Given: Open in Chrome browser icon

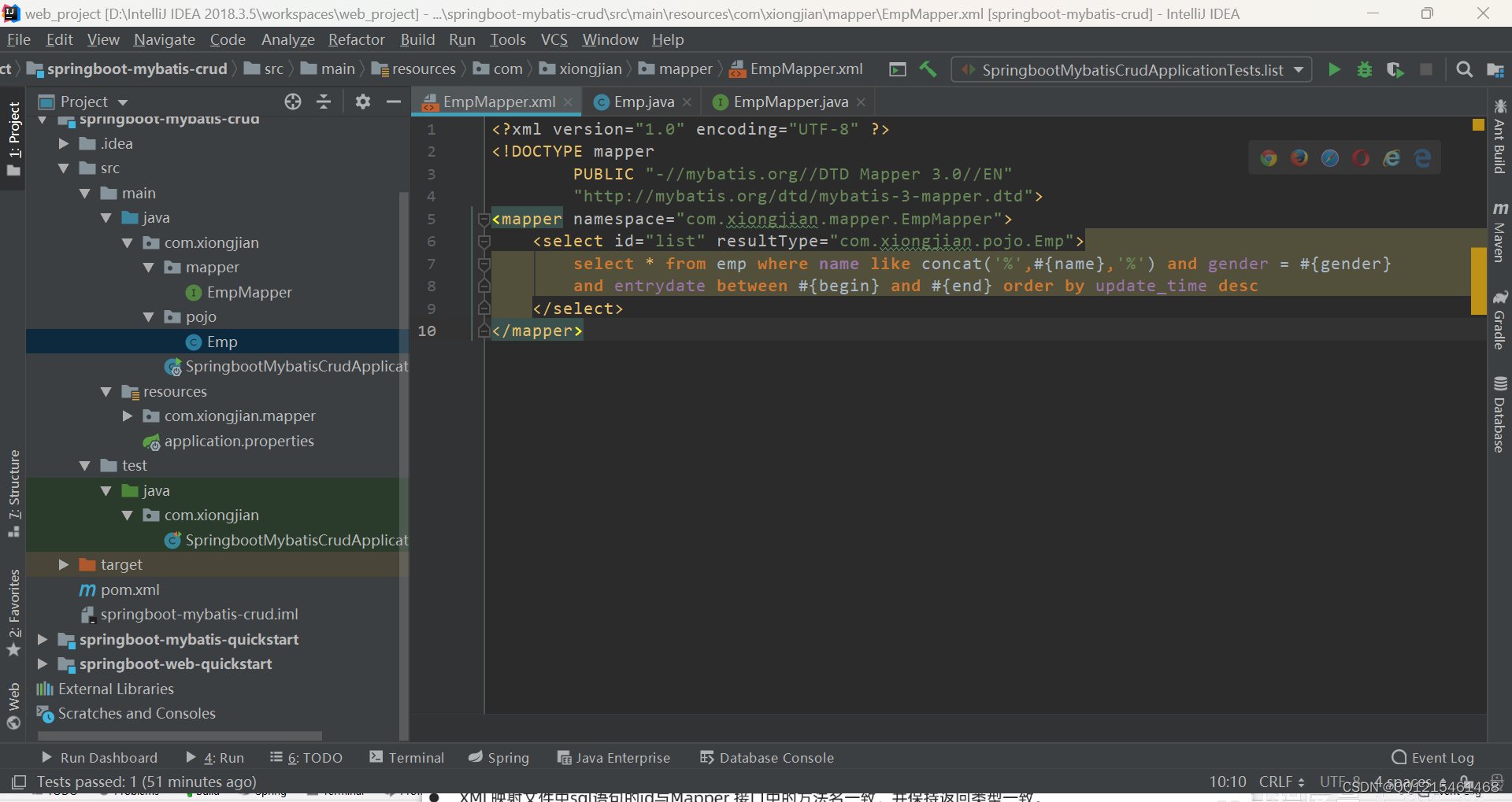Looking at the screenshot, I should [x=1269, y=158].
